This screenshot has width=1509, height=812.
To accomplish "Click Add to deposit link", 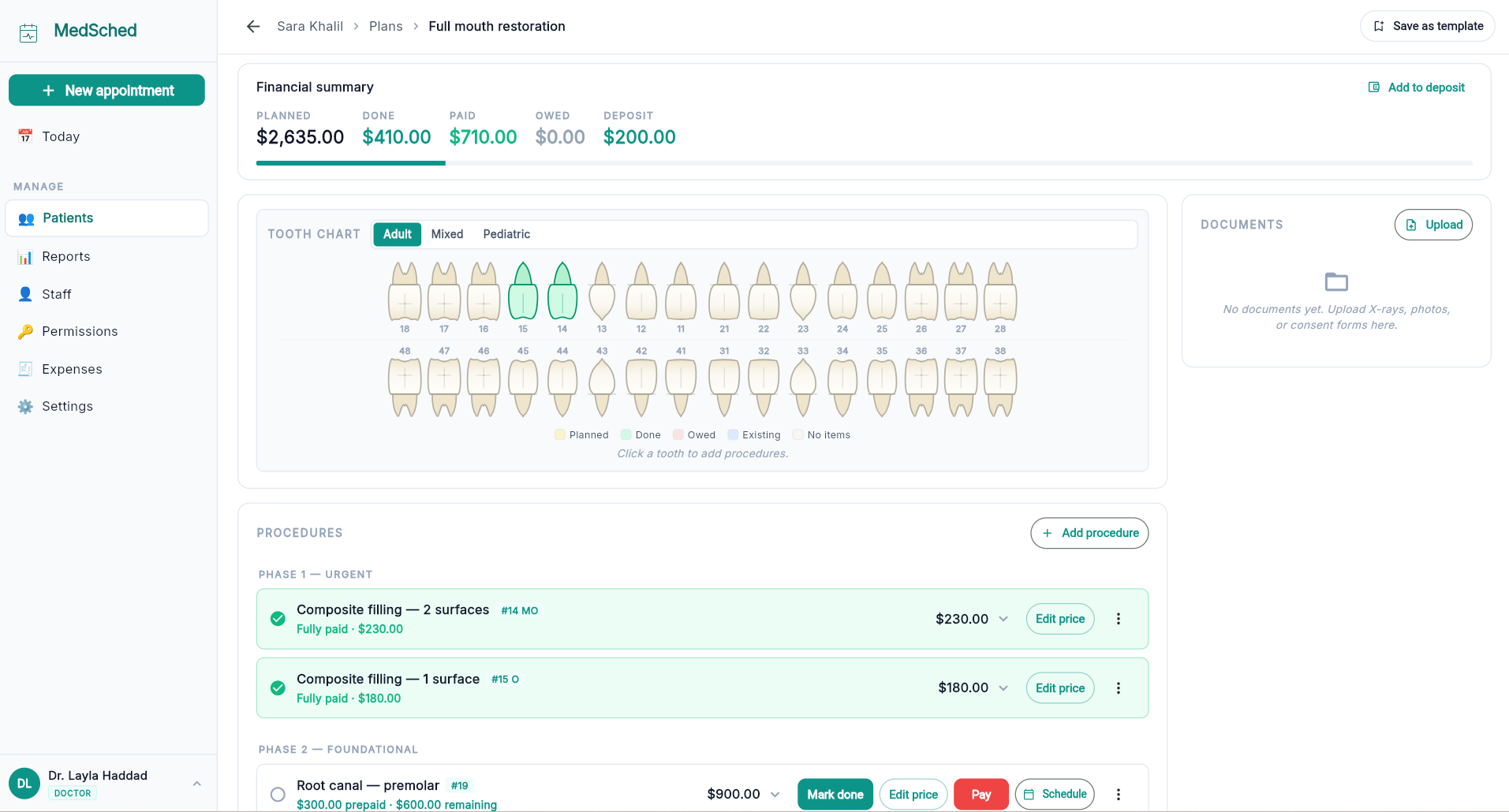I will pos(1417,88).
